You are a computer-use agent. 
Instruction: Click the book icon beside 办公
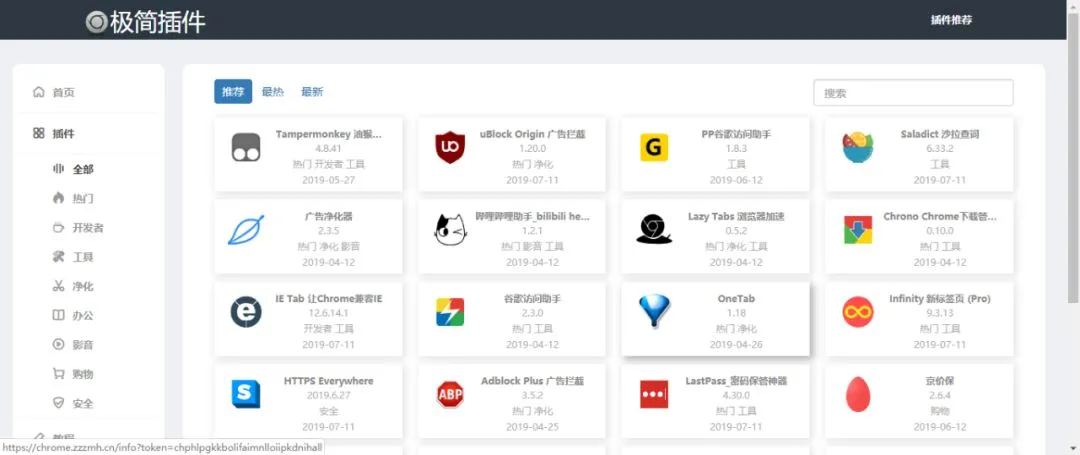coord(58,315)
